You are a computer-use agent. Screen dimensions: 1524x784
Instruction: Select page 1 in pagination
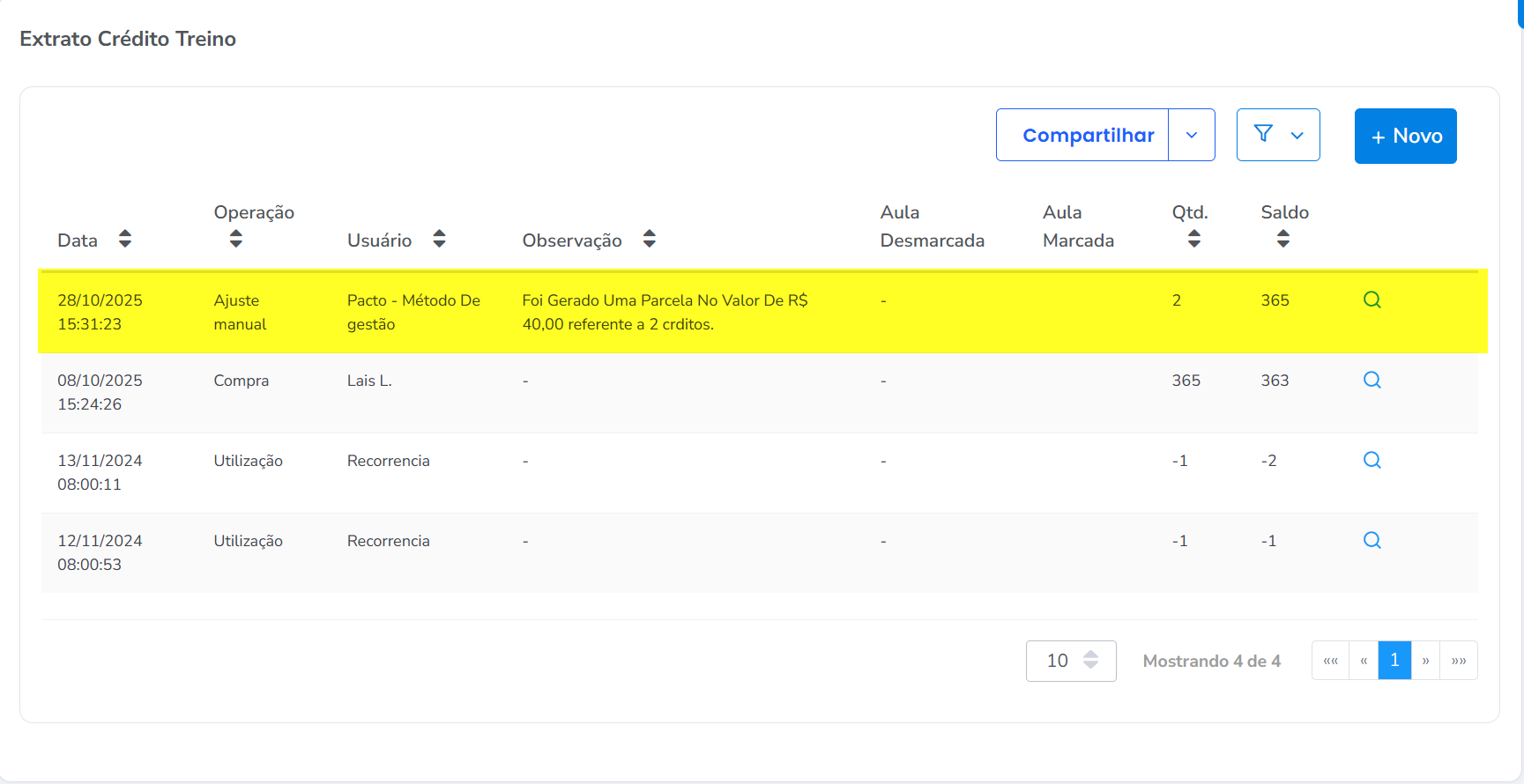[x=1394, y=661]
